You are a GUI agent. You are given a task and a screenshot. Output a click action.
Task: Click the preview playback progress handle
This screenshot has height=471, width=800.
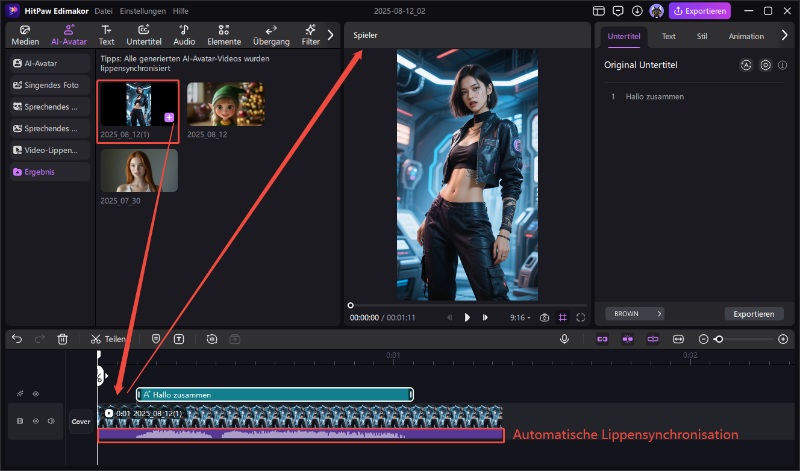click(x=351, y=305)
